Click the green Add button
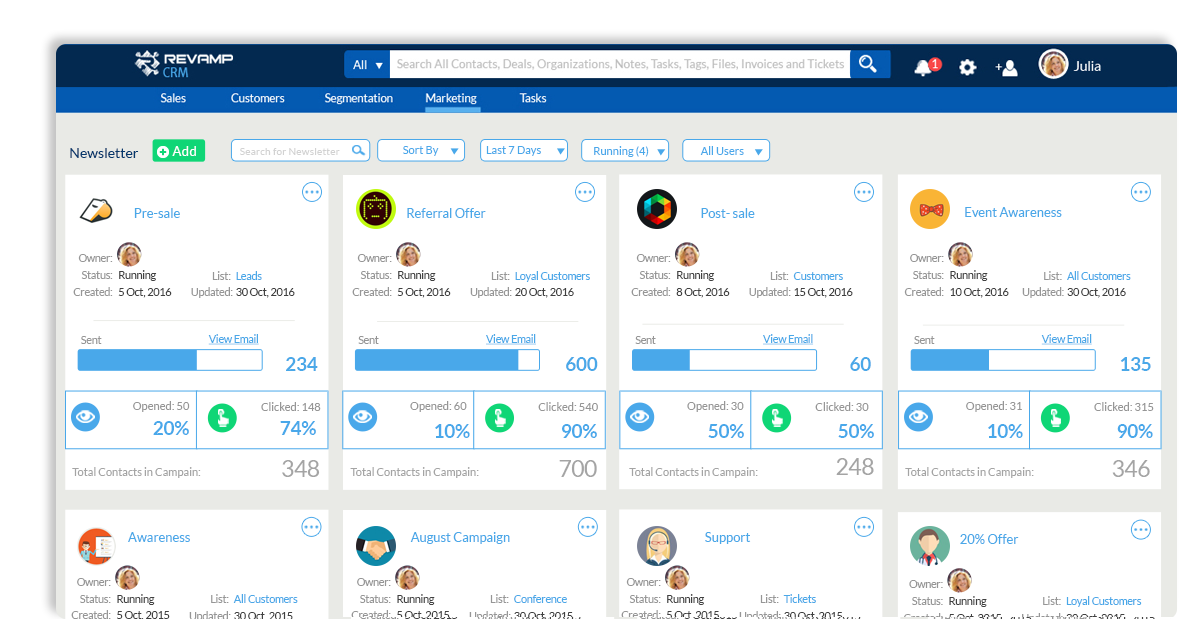The width and height of the screenshot is (1200, 619). click(179, 151)
